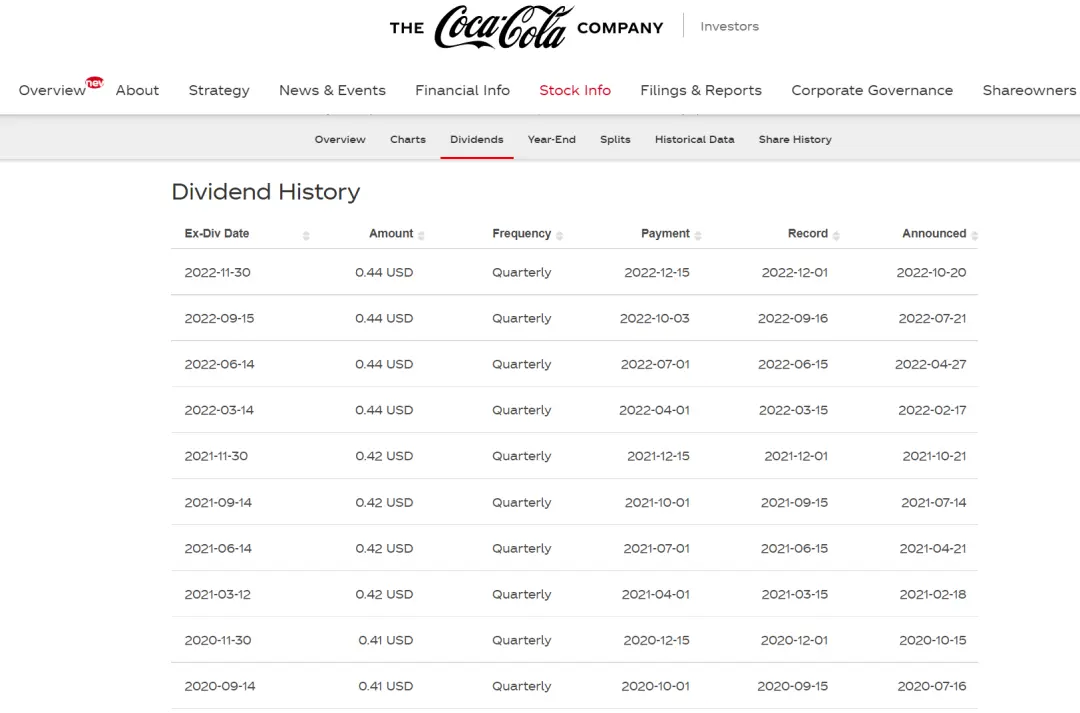Click announced date 2020-07-16
1080x713 pixels.
[x=932, y=686]
